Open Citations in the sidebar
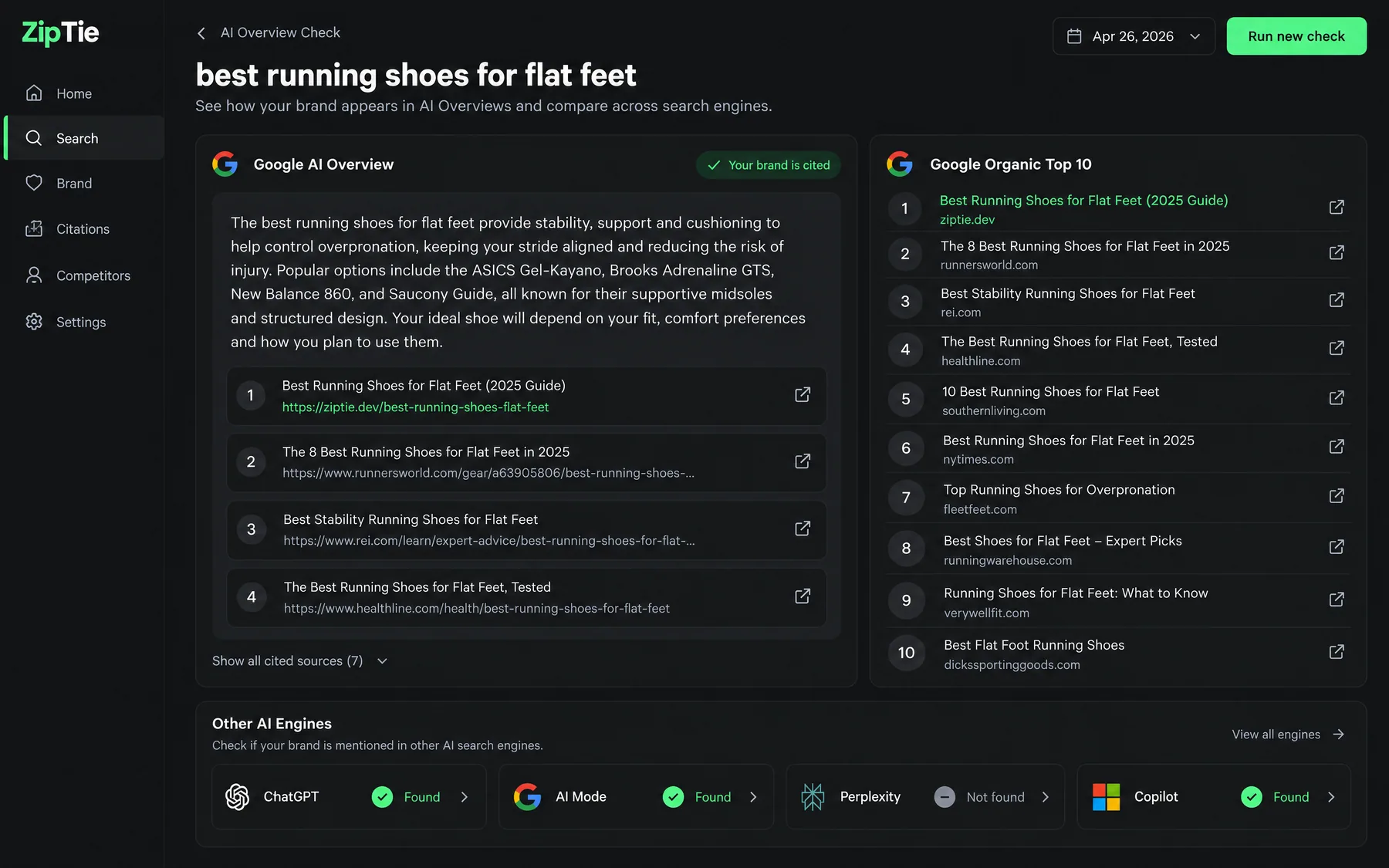 (x=83, y=229)
